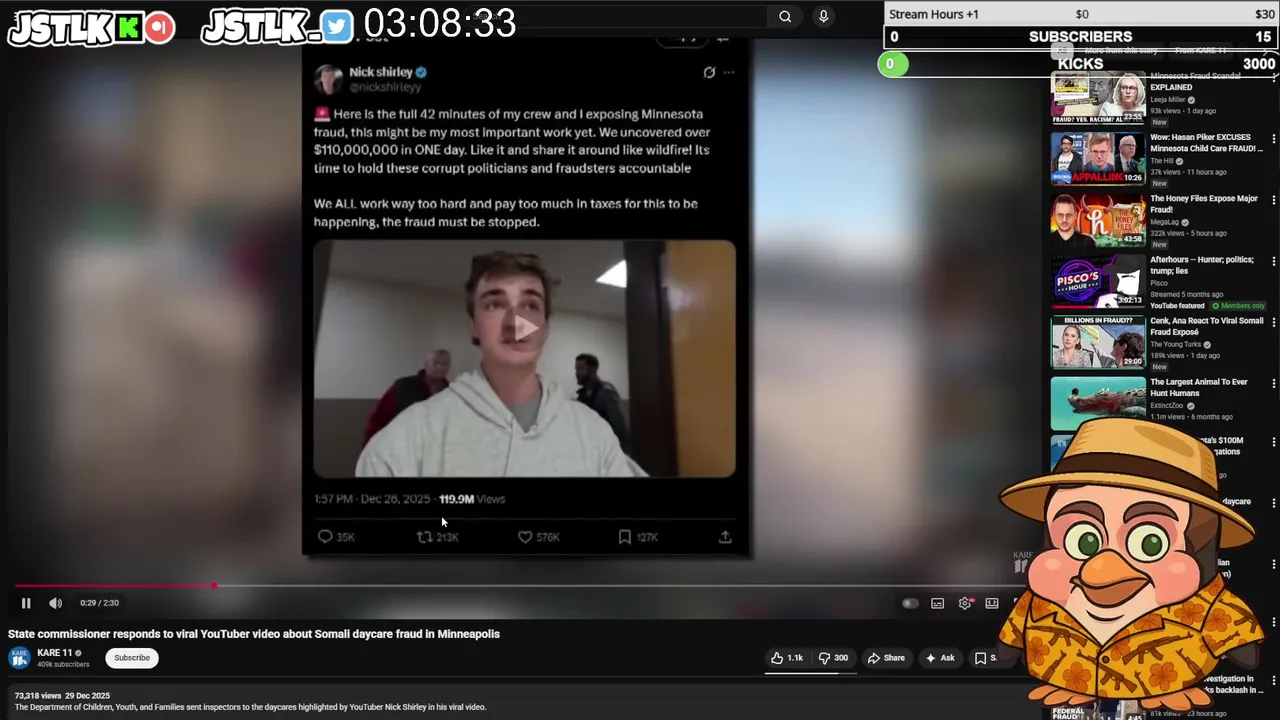The image size is (1280, 720).
Task: Subscribe to the KARE 11 channel
Action: [x=132, y=658]
